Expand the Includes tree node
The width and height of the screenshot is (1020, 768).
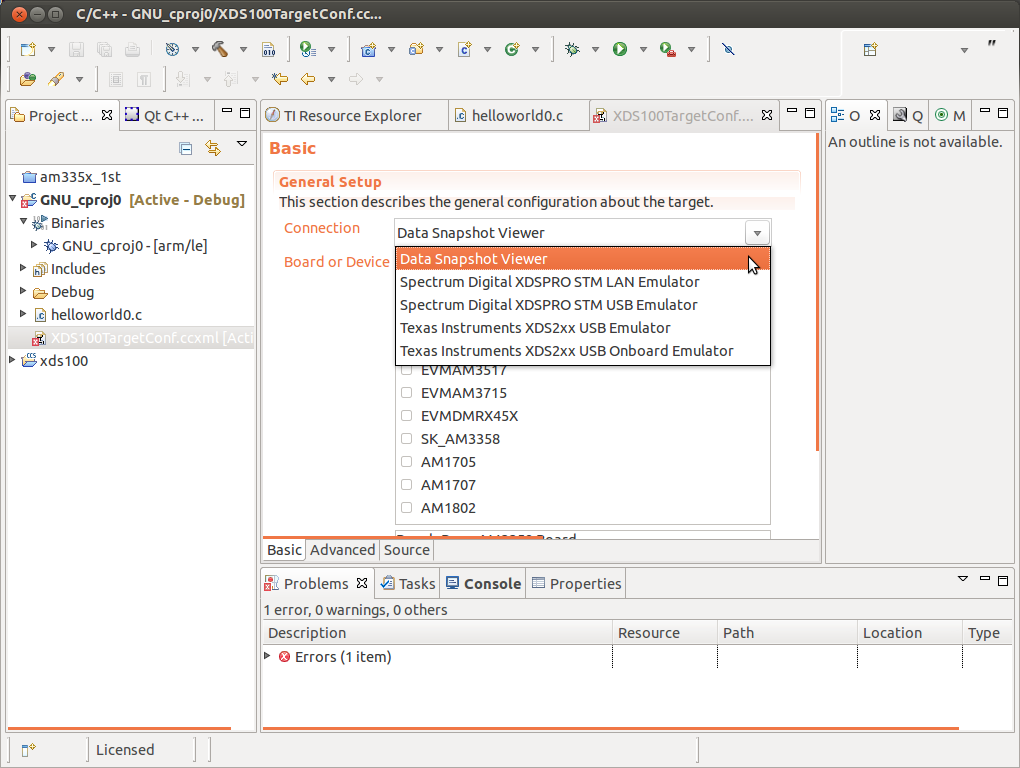click(x=23, y=268)
